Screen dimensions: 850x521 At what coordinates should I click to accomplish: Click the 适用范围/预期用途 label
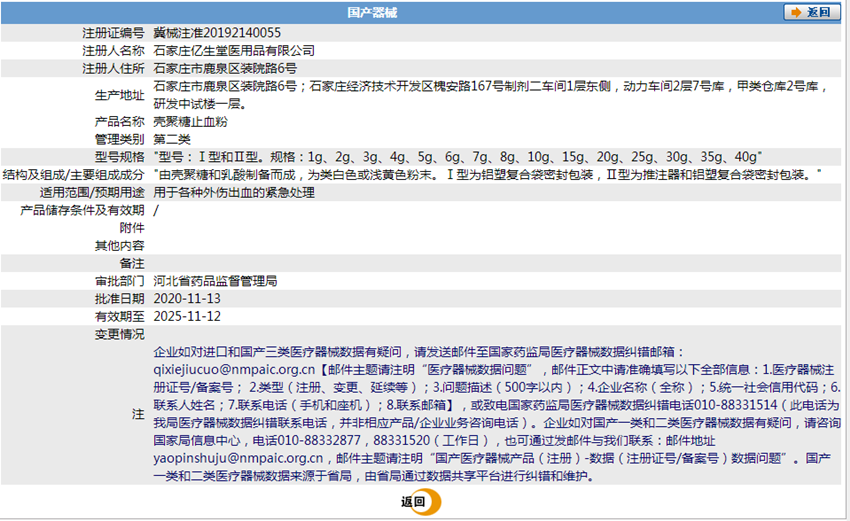(92, 192)
